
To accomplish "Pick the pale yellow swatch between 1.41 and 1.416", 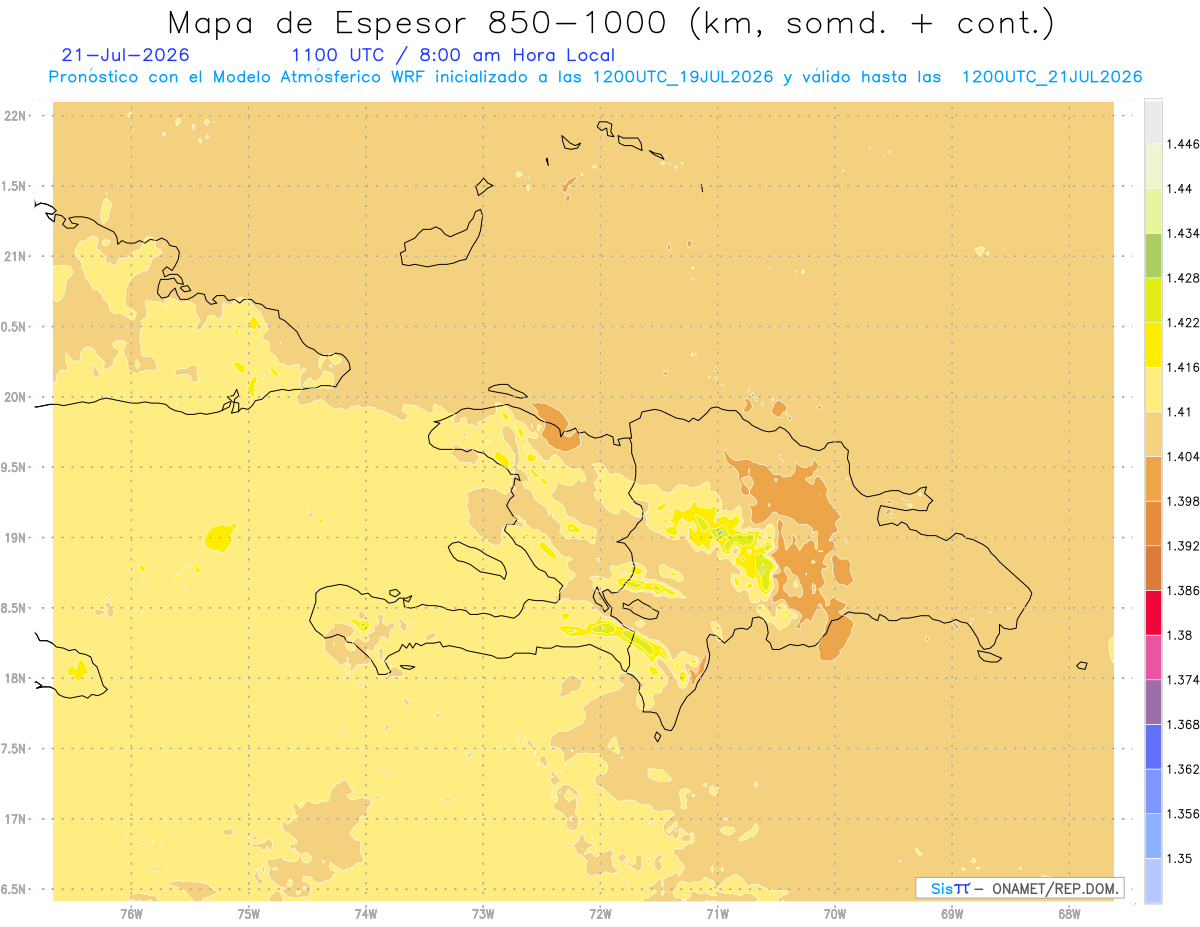I will pyautogui.click(x=1153, y=389).
